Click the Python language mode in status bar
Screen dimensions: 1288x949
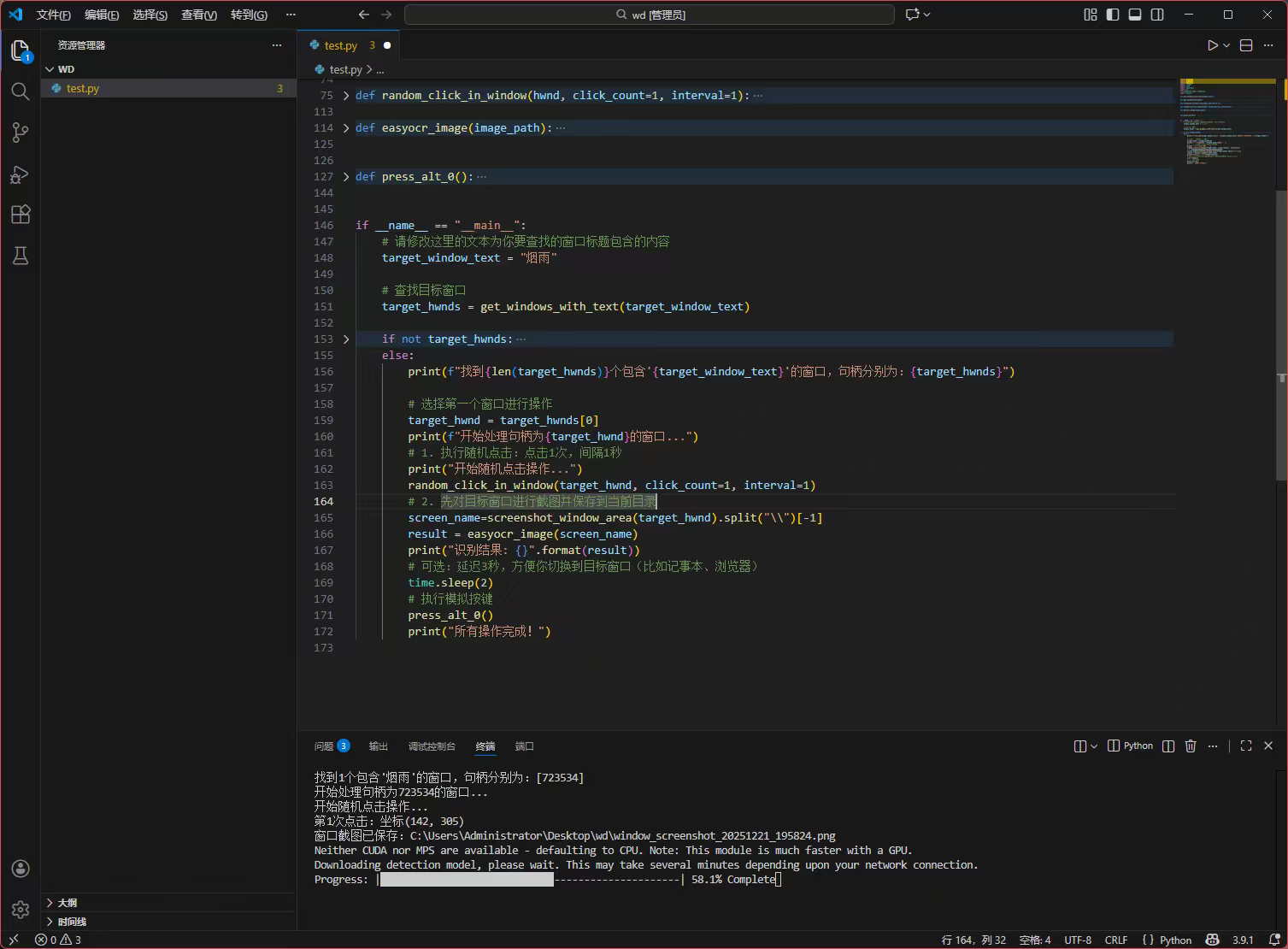point(1175,940)
